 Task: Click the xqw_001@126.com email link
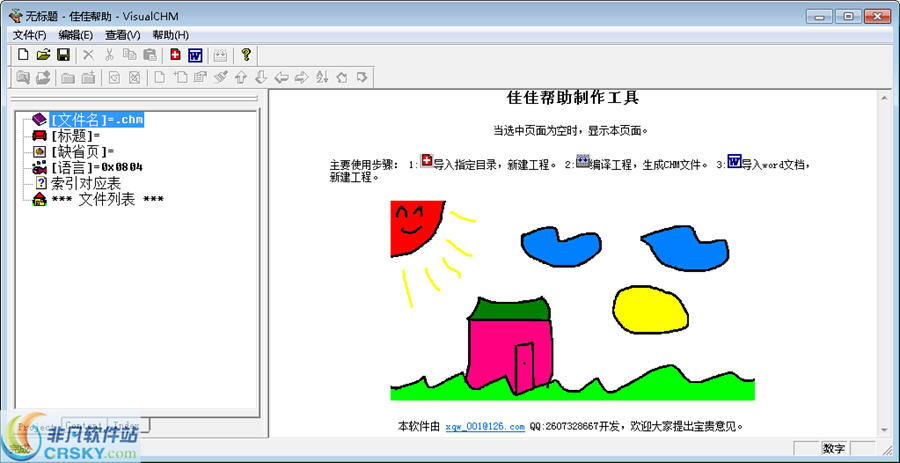485,426
